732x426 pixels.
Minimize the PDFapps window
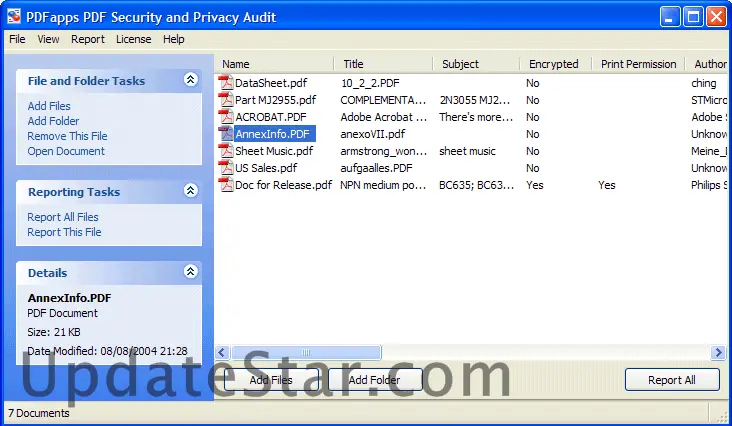670,17
